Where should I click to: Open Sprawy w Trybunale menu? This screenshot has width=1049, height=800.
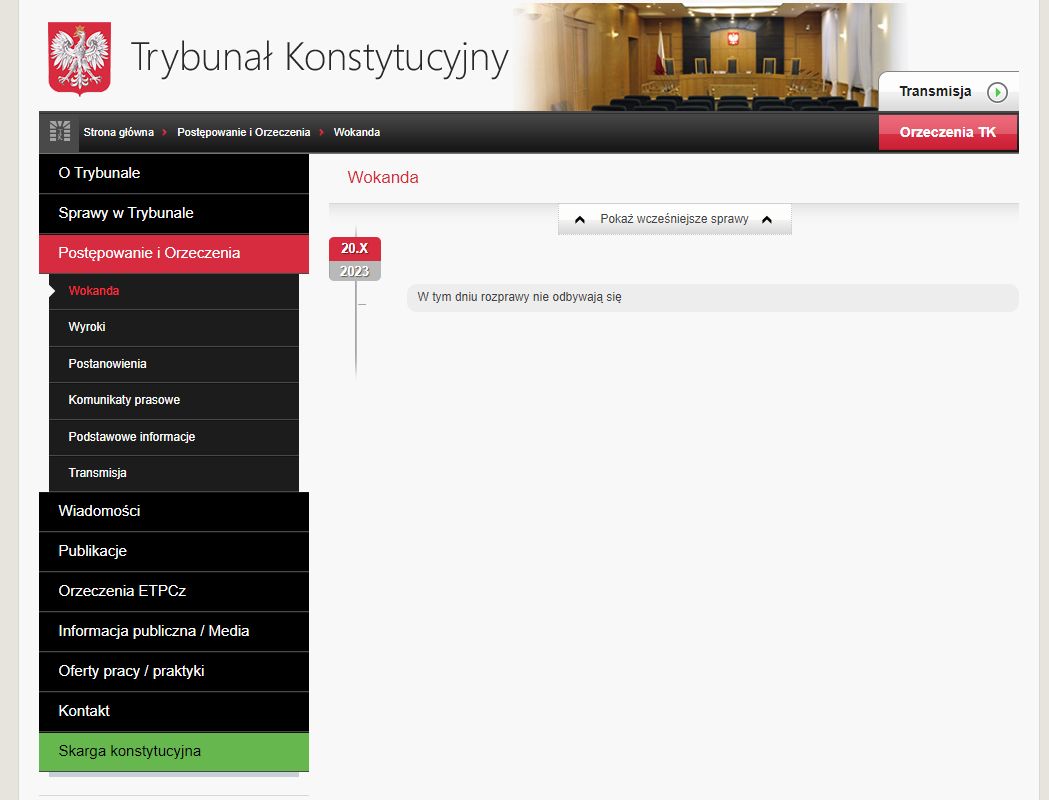click(174, 213)
